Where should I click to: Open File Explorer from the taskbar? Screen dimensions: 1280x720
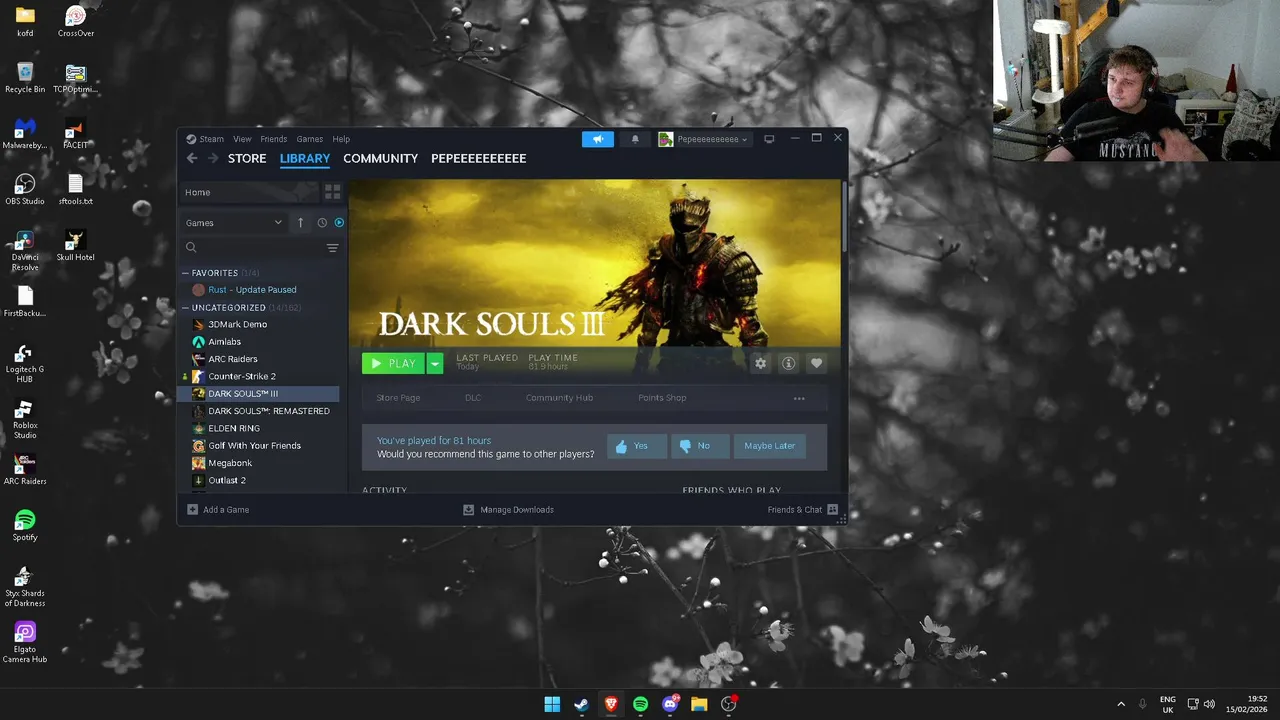(699, 704)
